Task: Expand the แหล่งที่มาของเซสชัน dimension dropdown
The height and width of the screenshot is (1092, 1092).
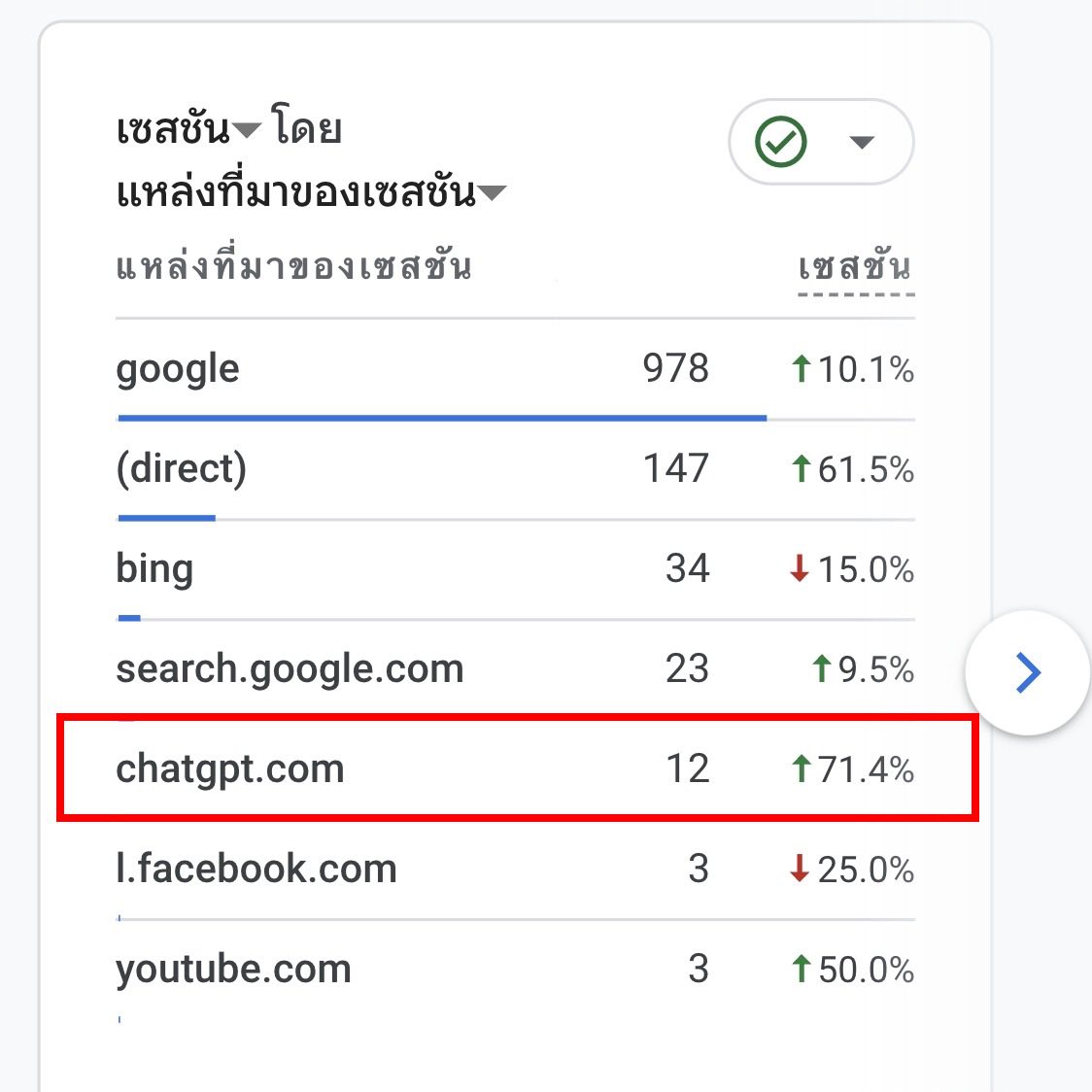Action: coord(493,192)
